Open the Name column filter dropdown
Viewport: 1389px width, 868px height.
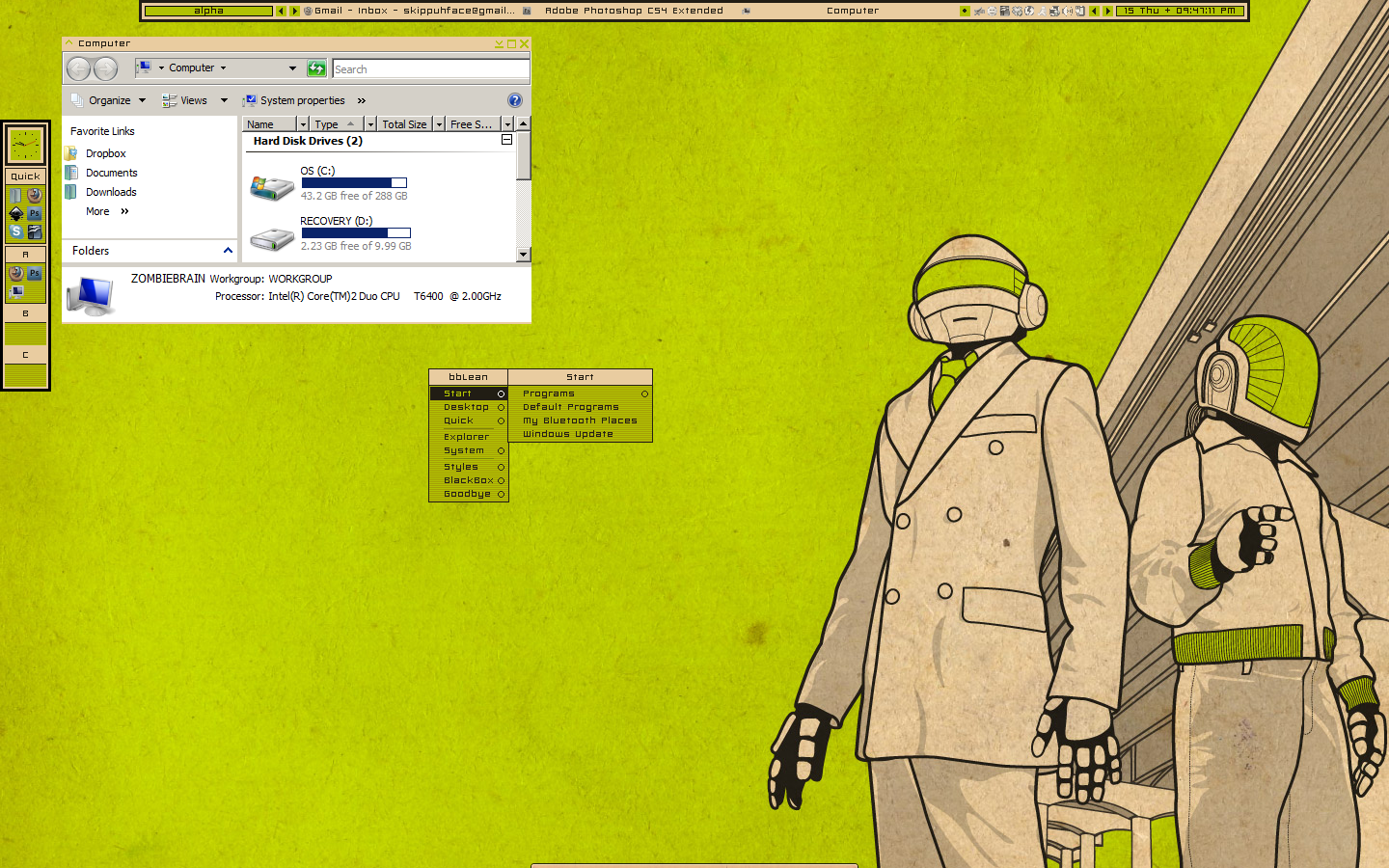[x=303, y=124]
